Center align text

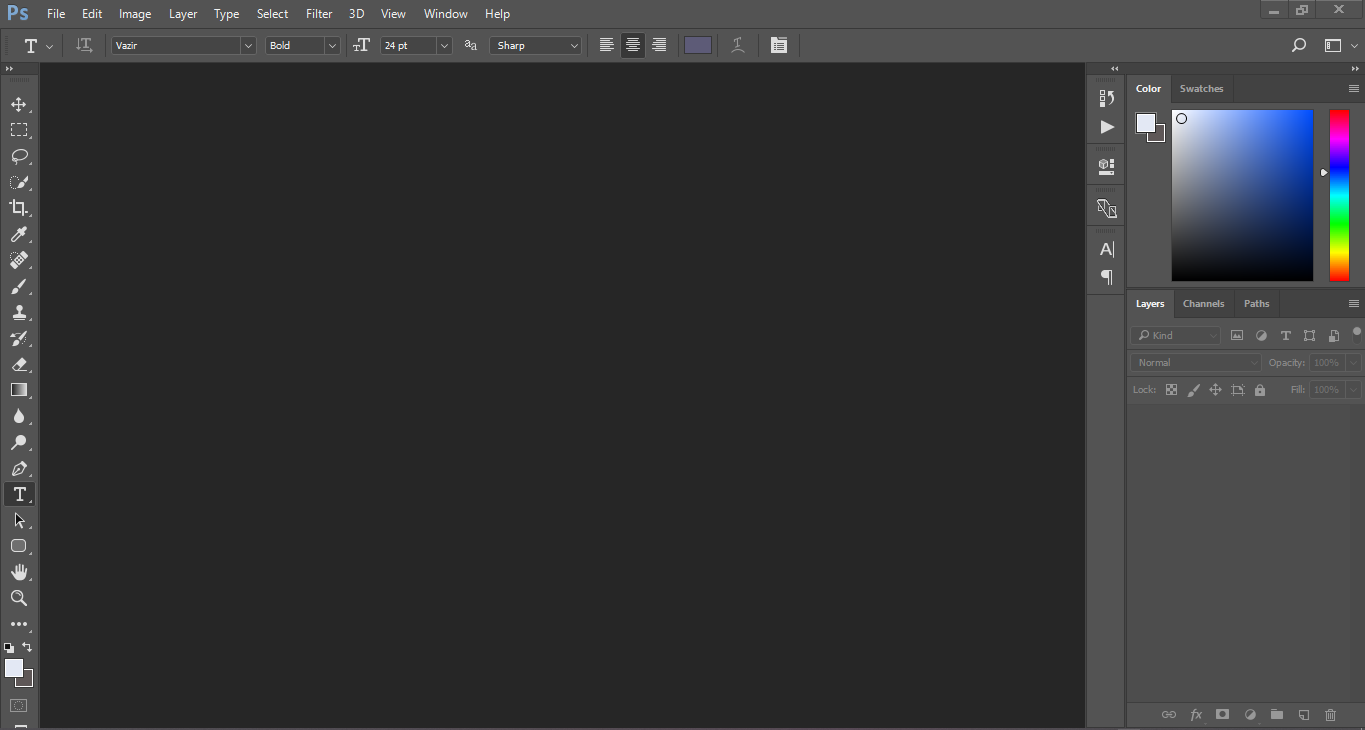coord(633,45)
